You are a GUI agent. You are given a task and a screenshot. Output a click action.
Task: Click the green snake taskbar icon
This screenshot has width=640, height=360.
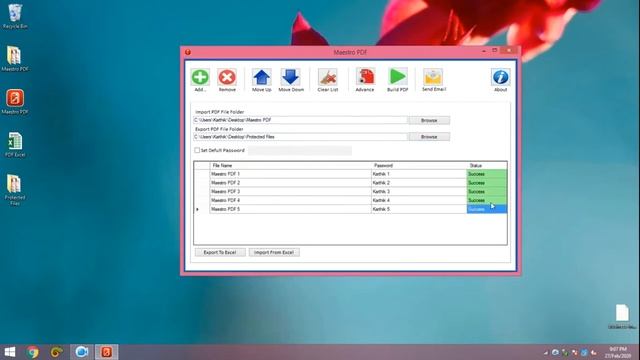pyautogui.click(x=57, y=352)
